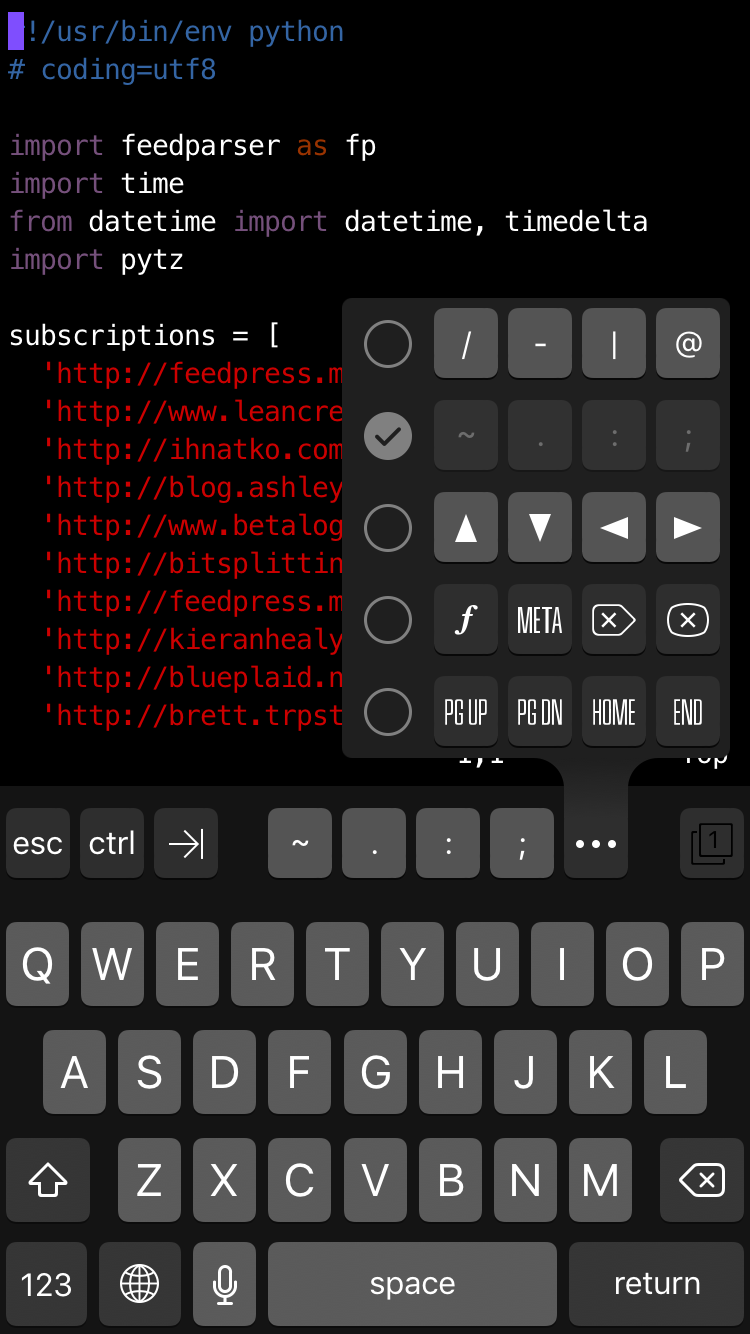The image size is (750, 1334).
Task: Tap the function (f) key in popup
Action: pos(466,620)
